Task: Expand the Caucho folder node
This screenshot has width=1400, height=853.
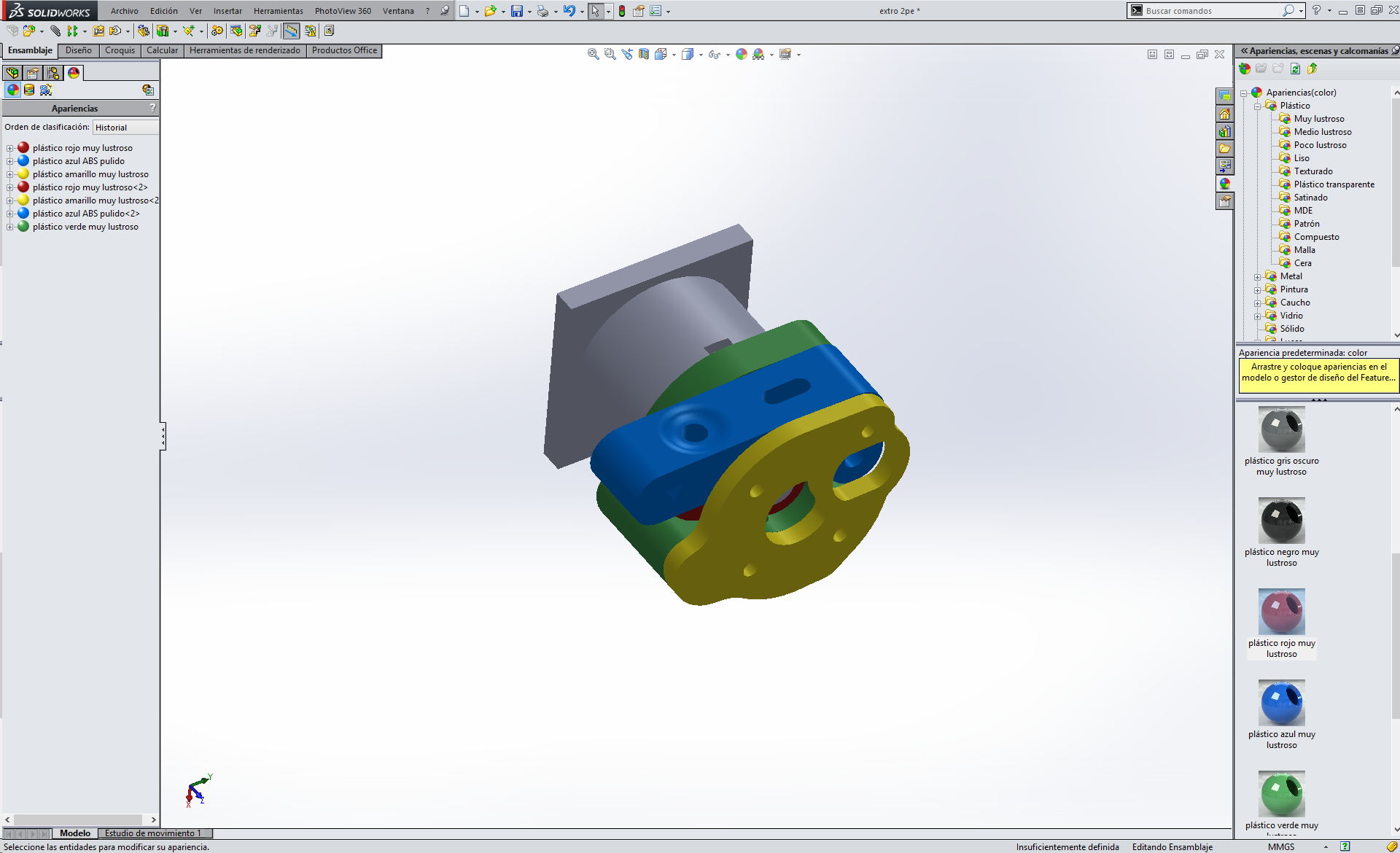Action: (1258, 303)
